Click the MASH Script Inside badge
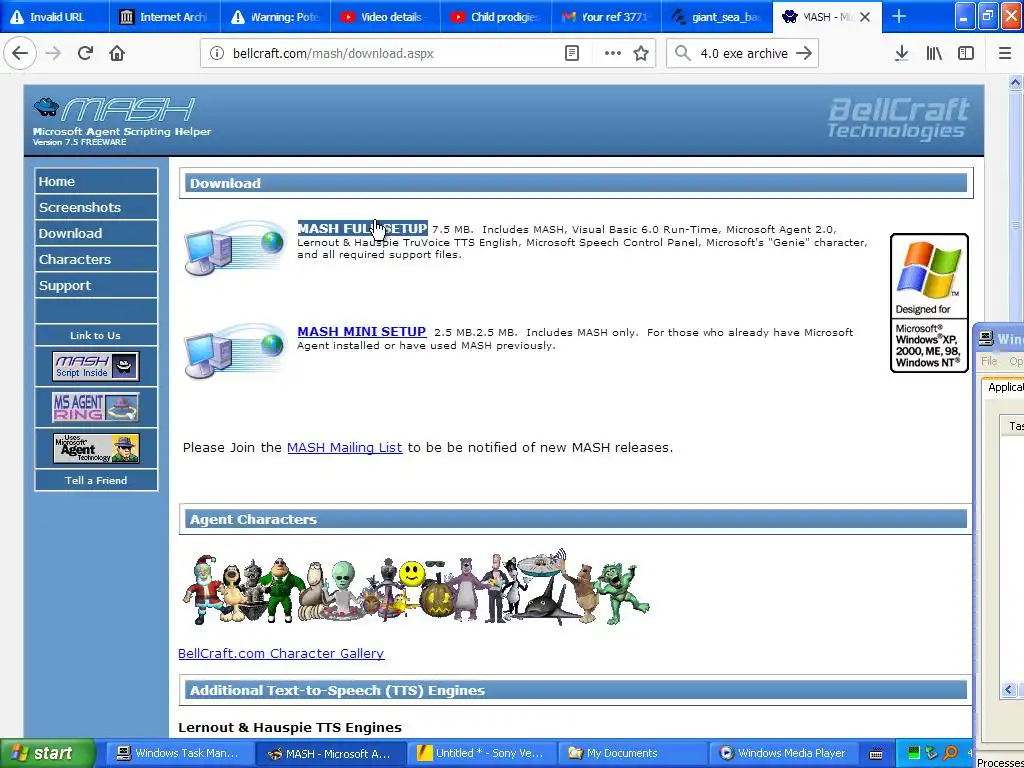This screenshot has height=768, width=1024. (95, 366)
